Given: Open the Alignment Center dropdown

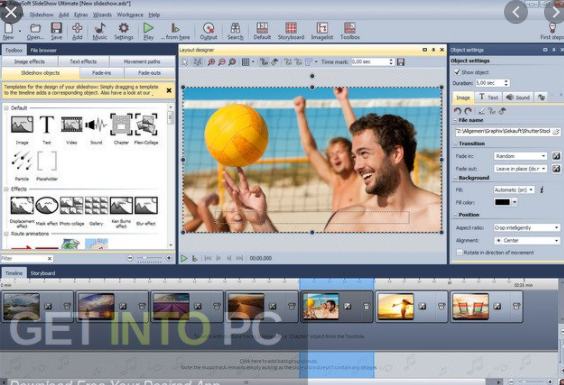Looking at the screenshot, I should point(526,240).
